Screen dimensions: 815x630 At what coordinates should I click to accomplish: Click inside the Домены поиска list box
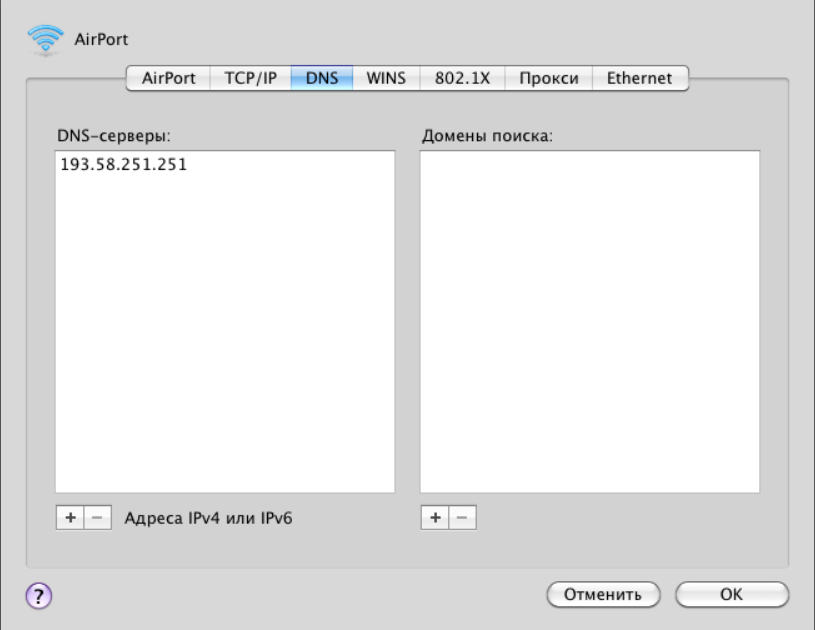pyautogui.click(x=590, y=320)
